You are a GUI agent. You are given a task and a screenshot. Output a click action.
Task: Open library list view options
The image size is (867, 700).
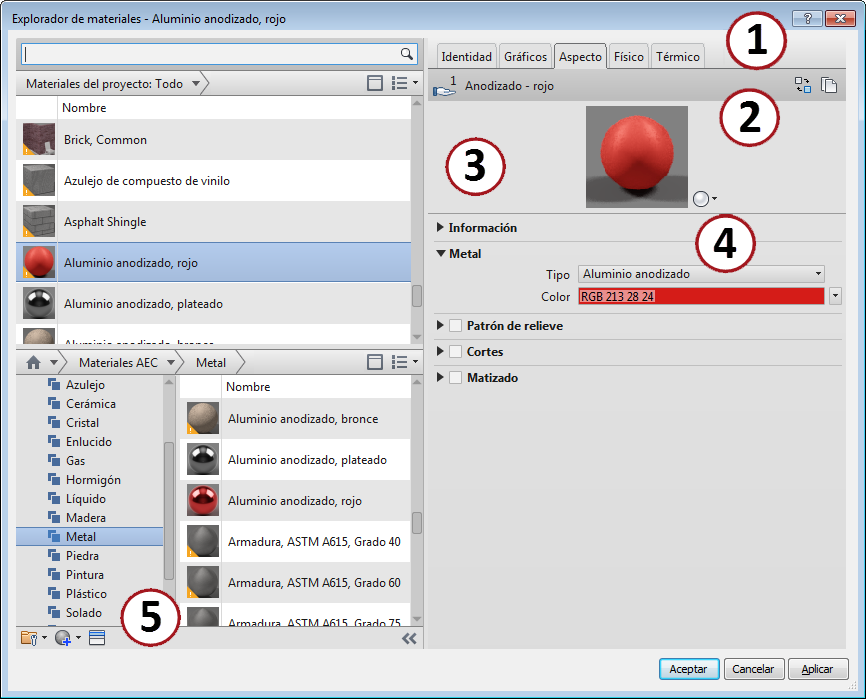pyautogui.click(x=405, y=362)
